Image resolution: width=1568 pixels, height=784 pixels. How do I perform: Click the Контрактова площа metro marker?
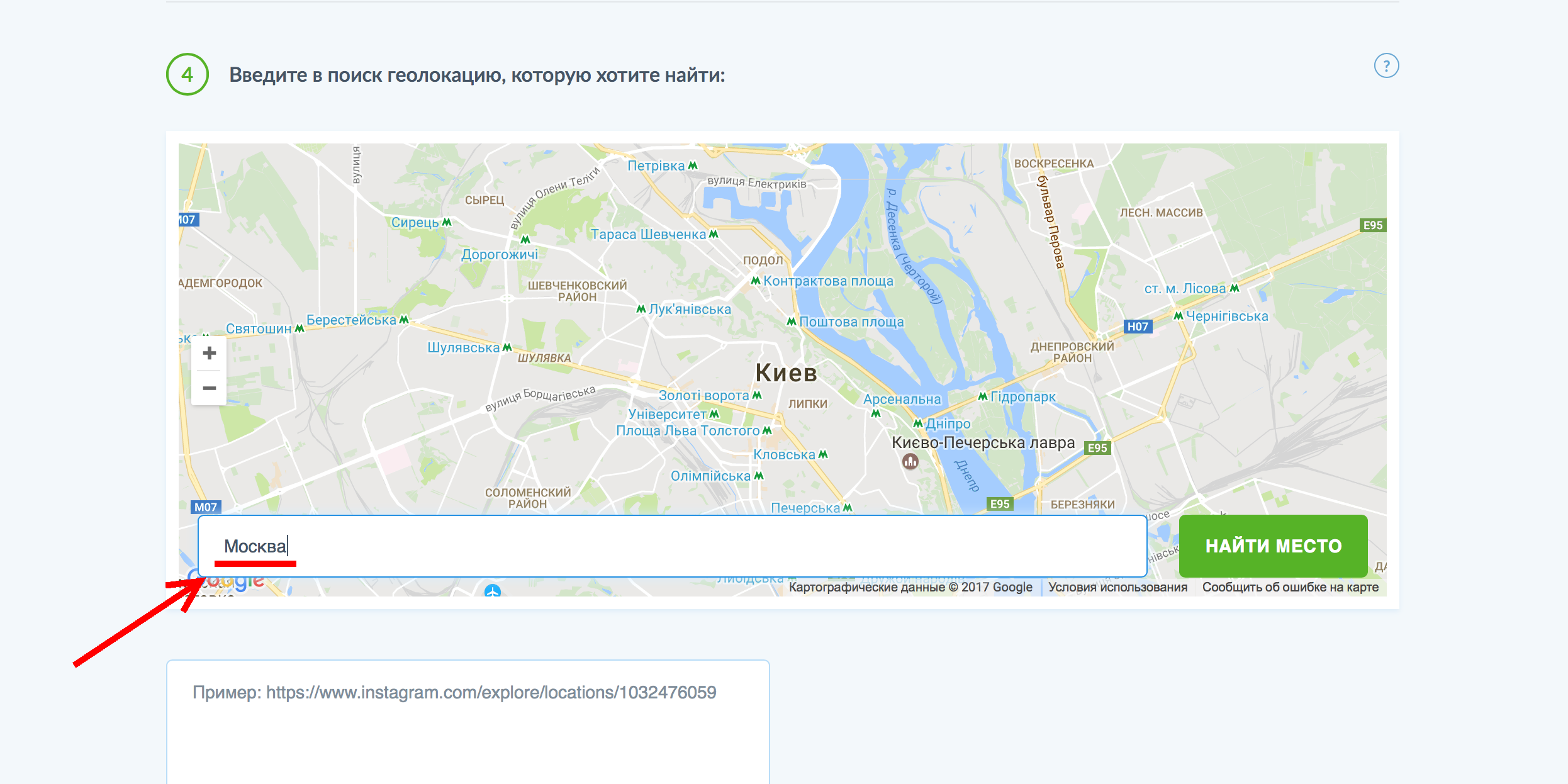(755, 281)
